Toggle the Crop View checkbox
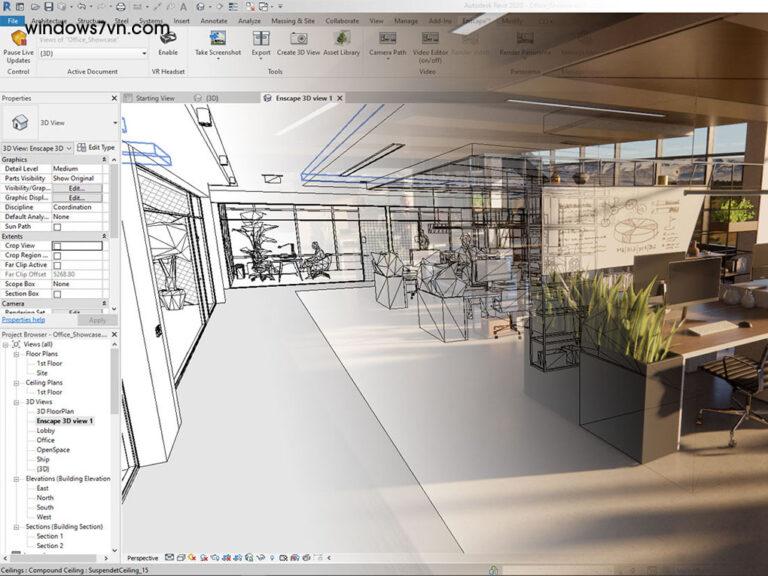The height and width of the screenshot is (576, 768). click(x=57, y=246)
